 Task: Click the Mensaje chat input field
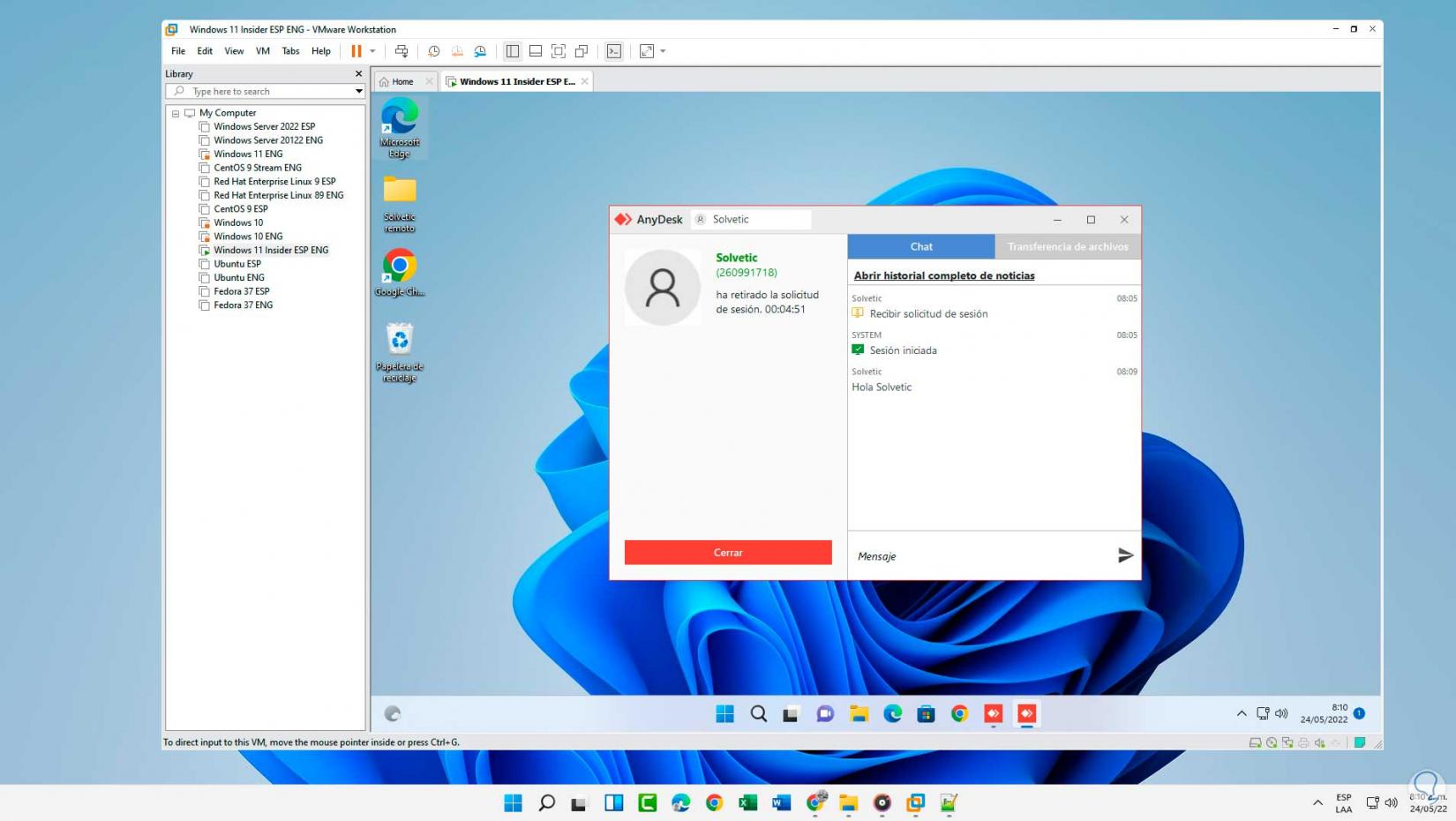[x=981, y=556]
